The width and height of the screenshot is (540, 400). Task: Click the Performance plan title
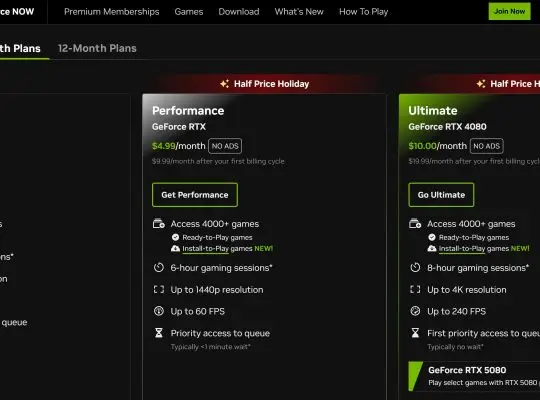pyautogui.click(x=188, y=111)
